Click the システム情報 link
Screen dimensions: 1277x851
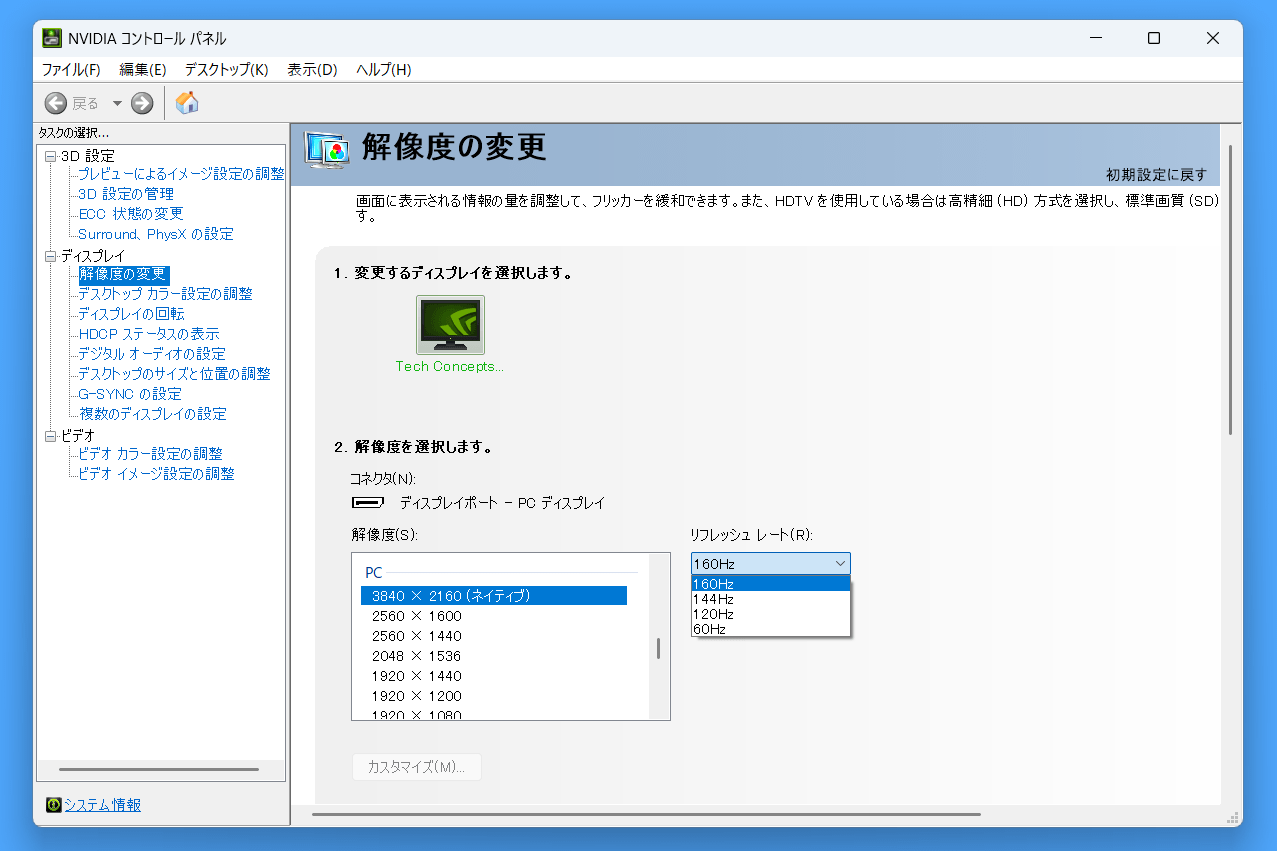103,805
